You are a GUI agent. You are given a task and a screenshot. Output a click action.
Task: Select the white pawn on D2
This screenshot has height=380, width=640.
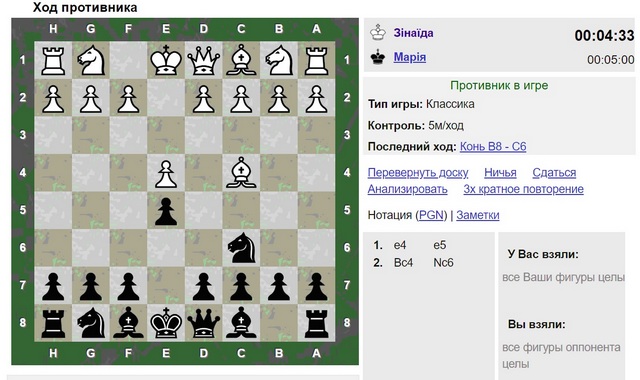[203, 98]
